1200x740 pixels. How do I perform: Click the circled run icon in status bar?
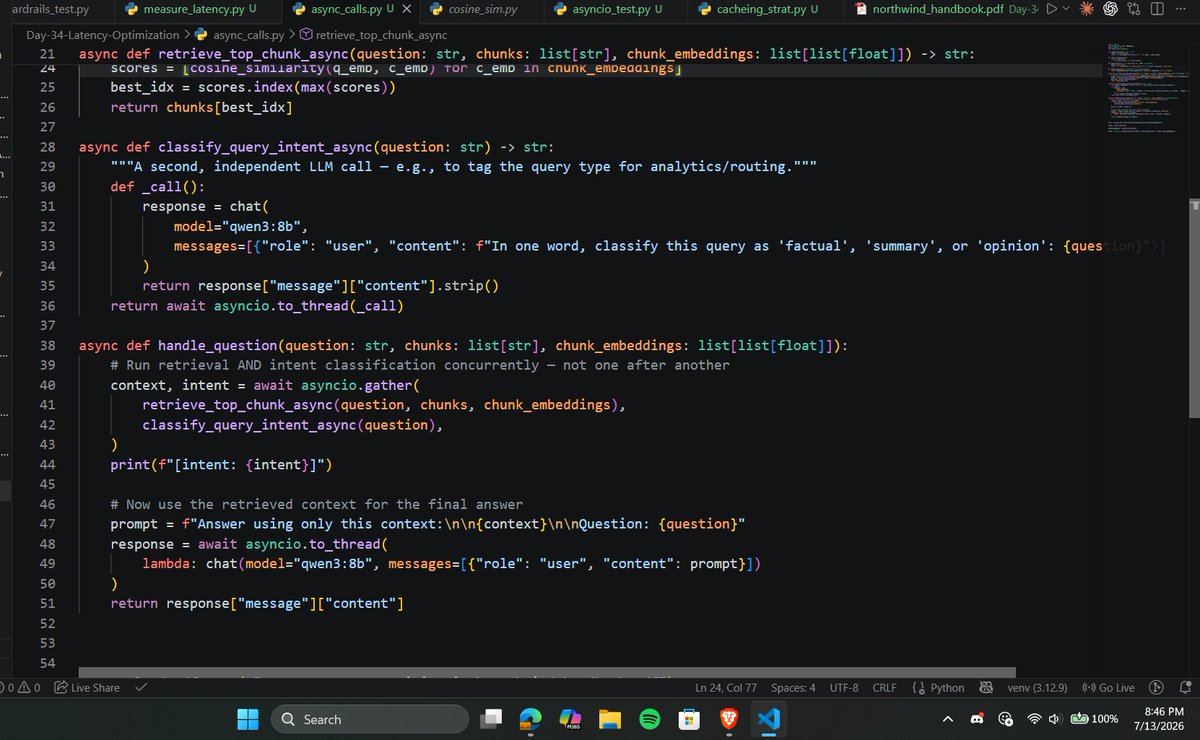tap(1156, 688)
